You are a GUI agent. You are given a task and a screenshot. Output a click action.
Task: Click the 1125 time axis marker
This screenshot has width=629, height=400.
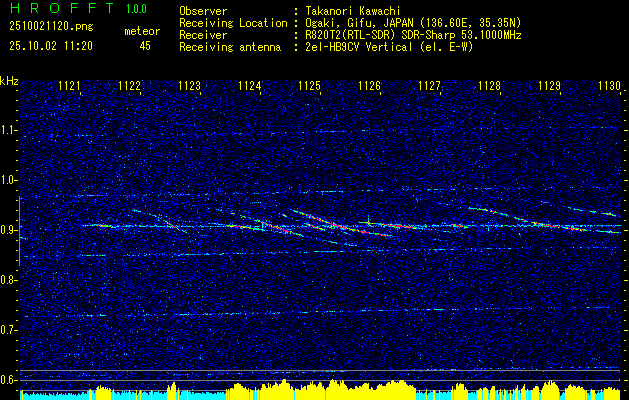pyautogui.click(x=309, y=85)
